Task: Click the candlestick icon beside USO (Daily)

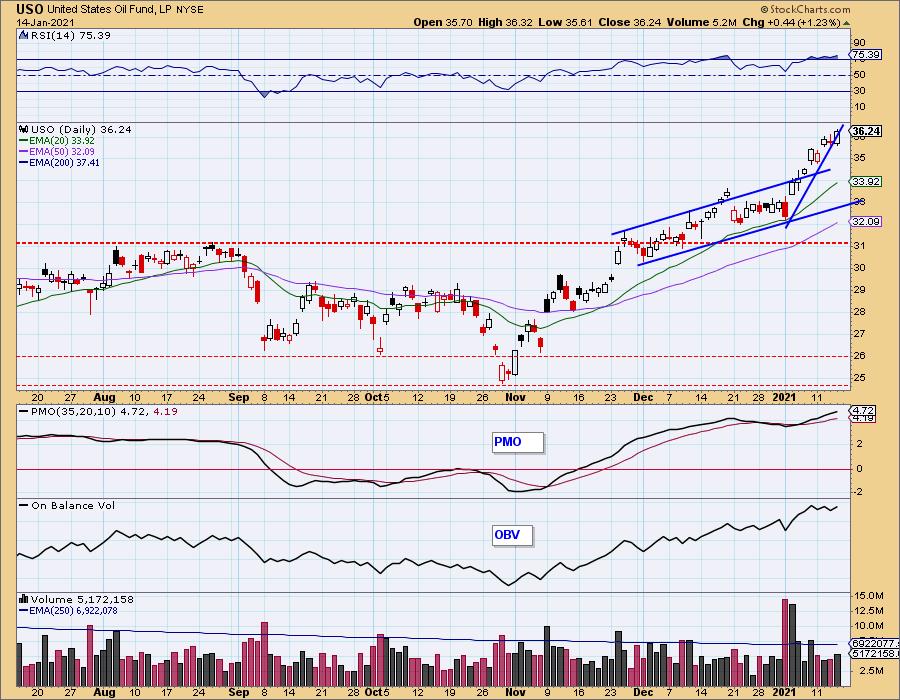Action: [x=24, y=130]
